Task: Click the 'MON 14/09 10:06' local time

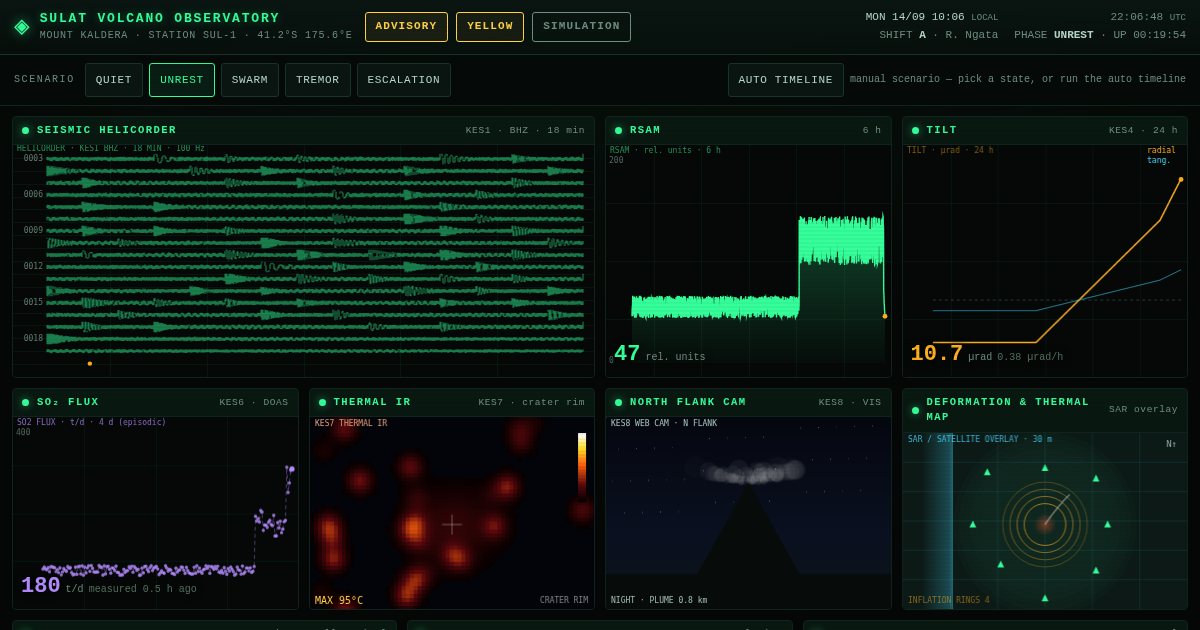Action: tap(915, 17)
